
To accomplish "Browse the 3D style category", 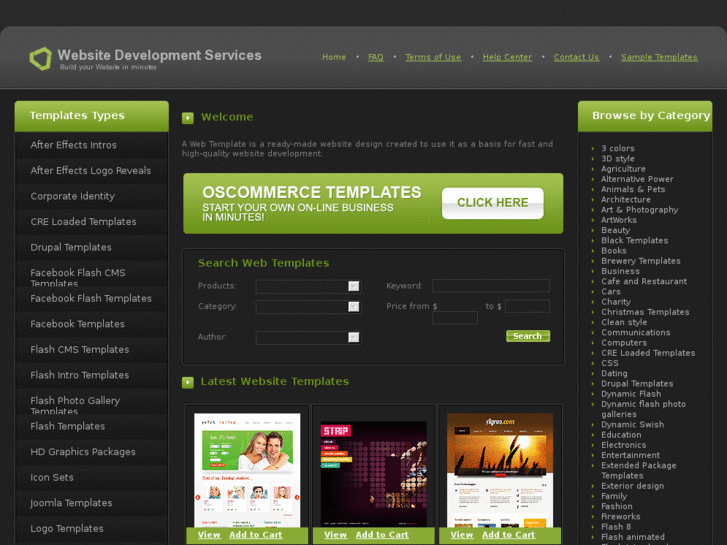I will [x=618, y=159].
